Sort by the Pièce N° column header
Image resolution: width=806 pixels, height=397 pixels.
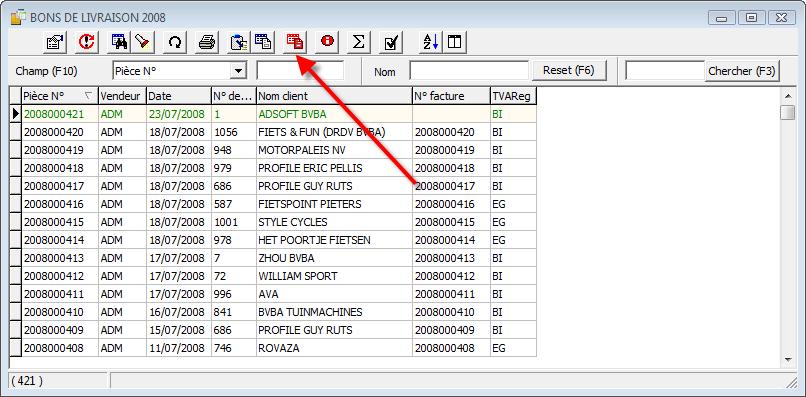pyautogui.click(x=59, y=96)
